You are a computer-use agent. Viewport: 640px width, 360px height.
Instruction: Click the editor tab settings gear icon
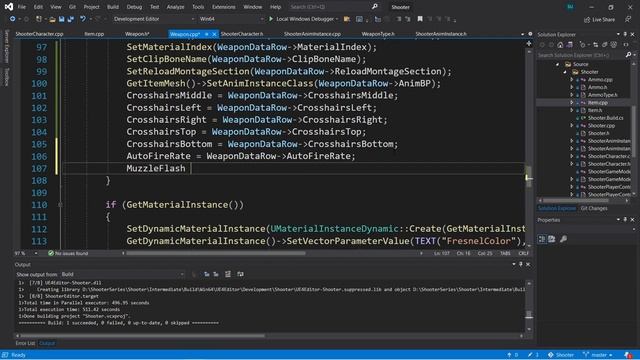click(530, 34)
